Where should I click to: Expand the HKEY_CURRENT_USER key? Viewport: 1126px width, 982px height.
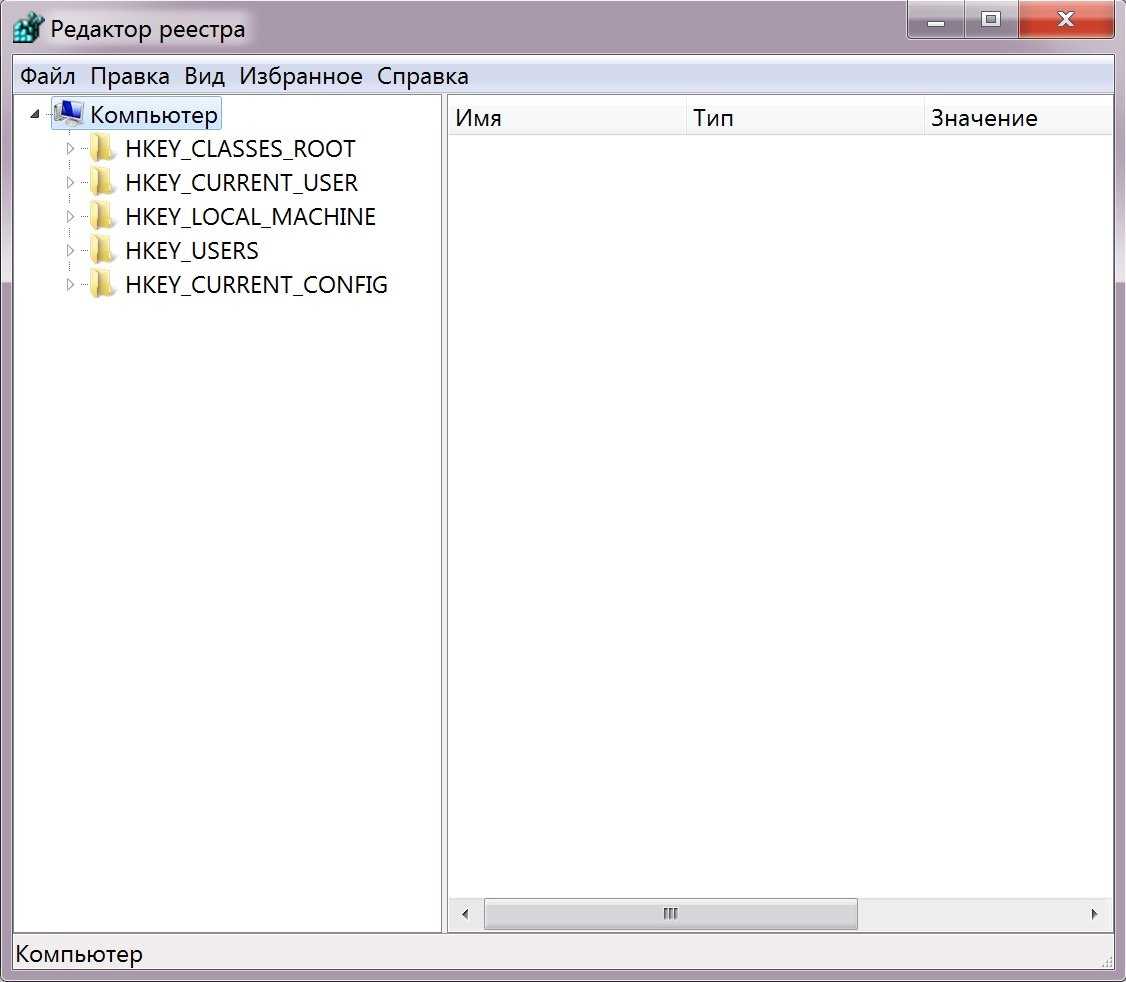tap(70, 182)
